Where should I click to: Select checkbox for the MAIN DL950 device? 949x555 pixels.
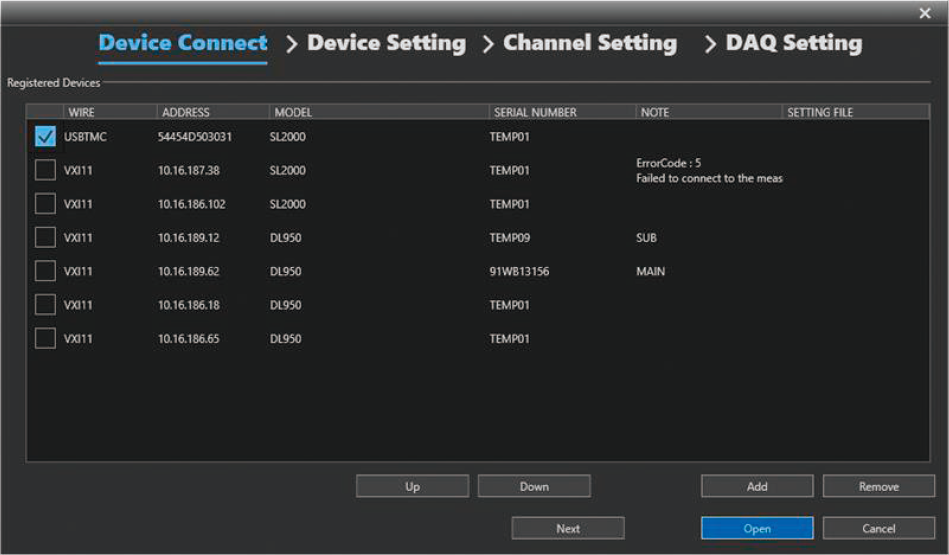click(x=45, y=271)
